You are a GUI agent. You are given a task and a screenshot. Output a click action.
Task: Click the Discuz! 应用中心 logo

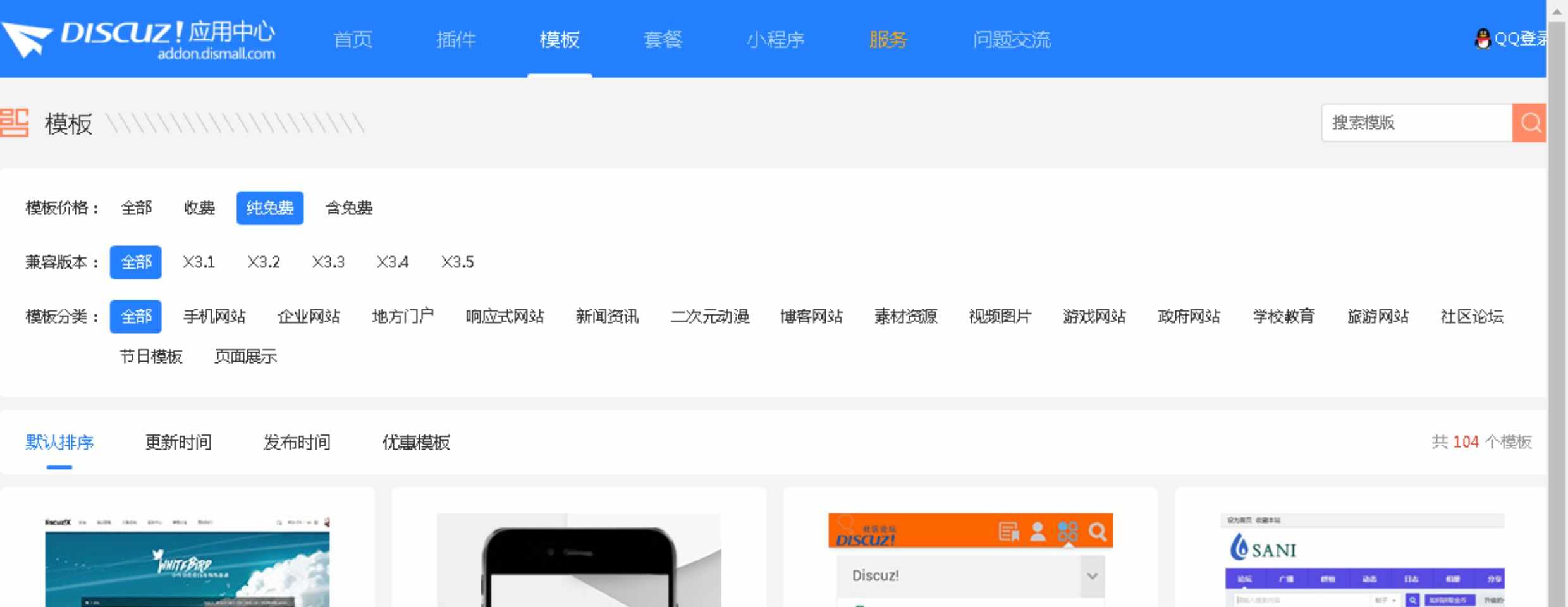pos(138,39)
